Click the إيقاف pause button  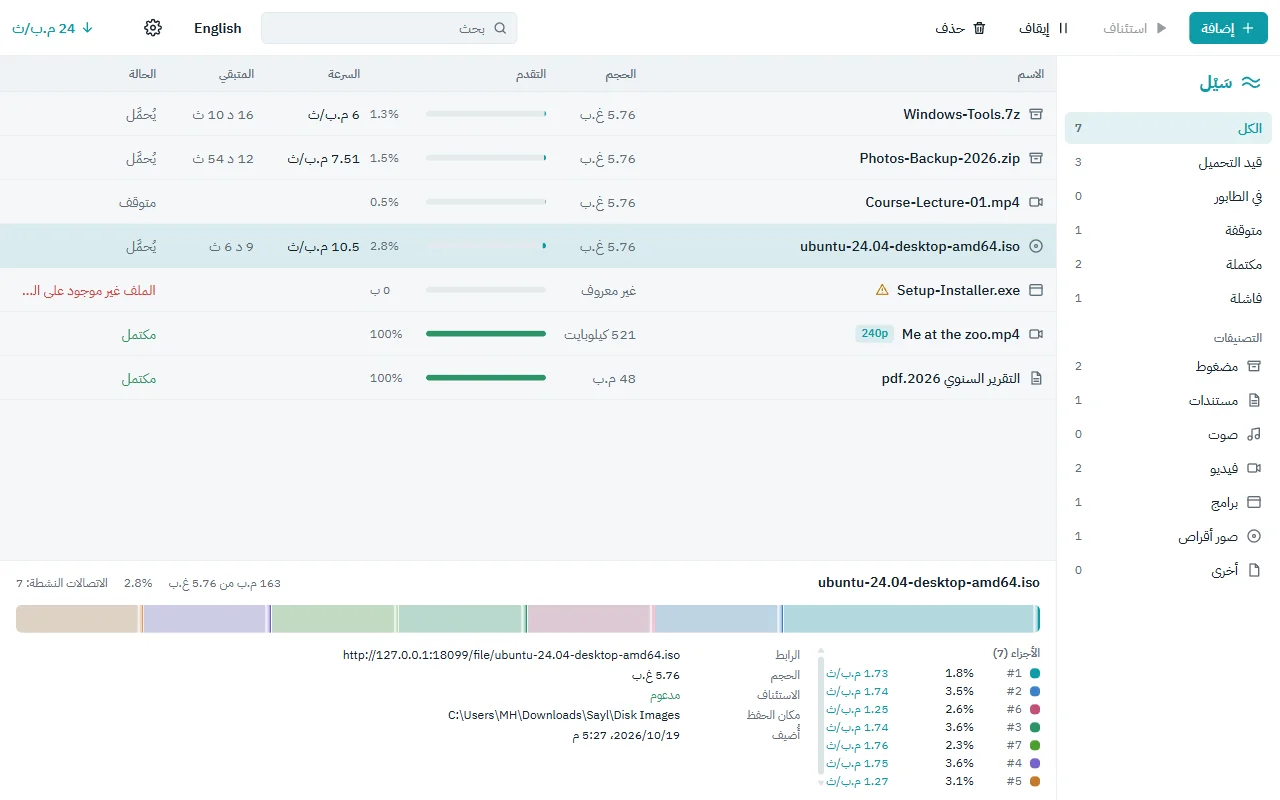1044,28
